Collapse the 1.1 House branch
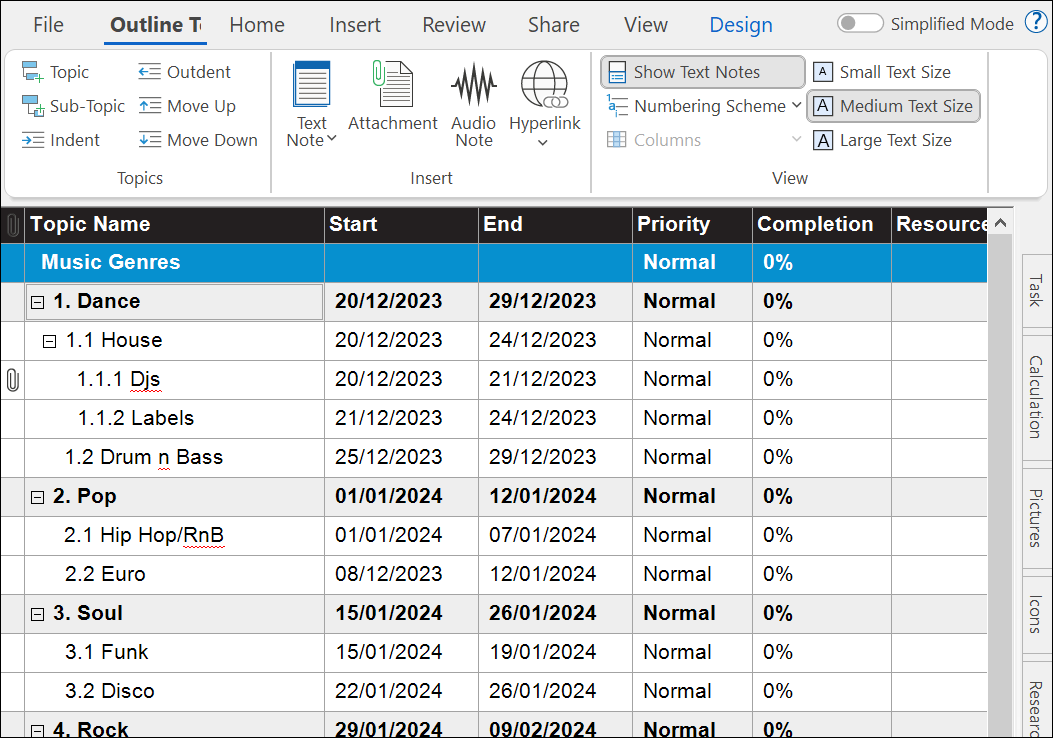This screenshot has width=1053, height=738. [49, 341]
